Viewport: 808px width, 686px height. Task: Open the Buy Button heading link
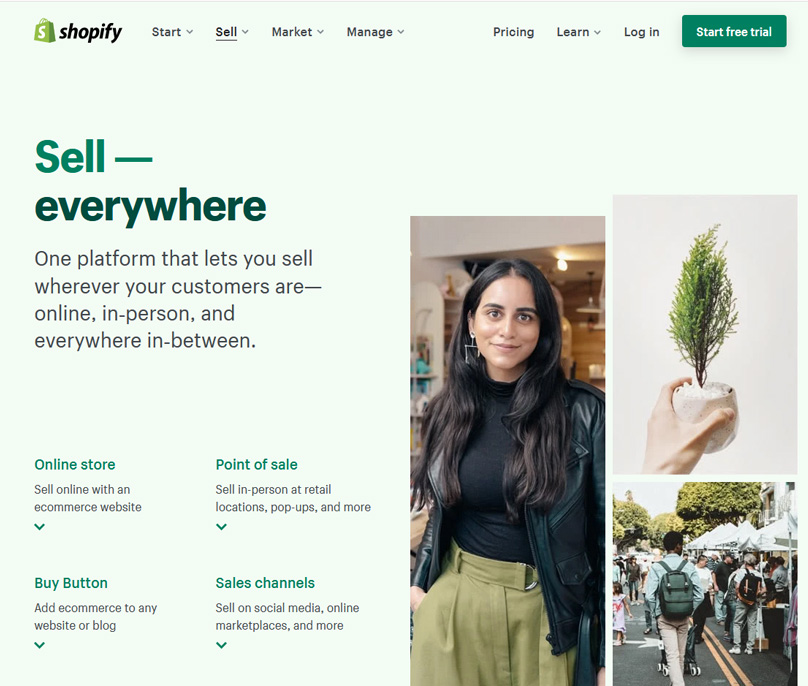pyautogui.click(x=71, y=583)
